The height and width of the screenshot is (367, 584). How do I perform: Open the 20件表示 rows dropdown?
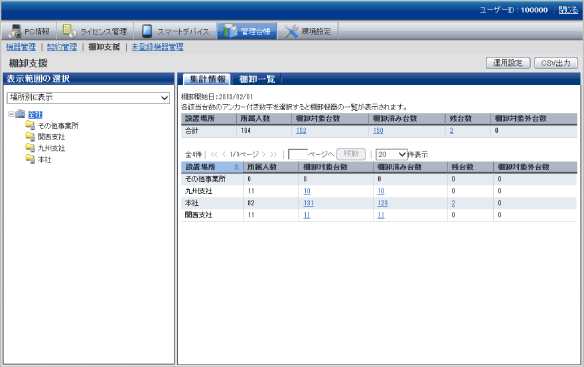pyautogui.click(x=391, y=154)
